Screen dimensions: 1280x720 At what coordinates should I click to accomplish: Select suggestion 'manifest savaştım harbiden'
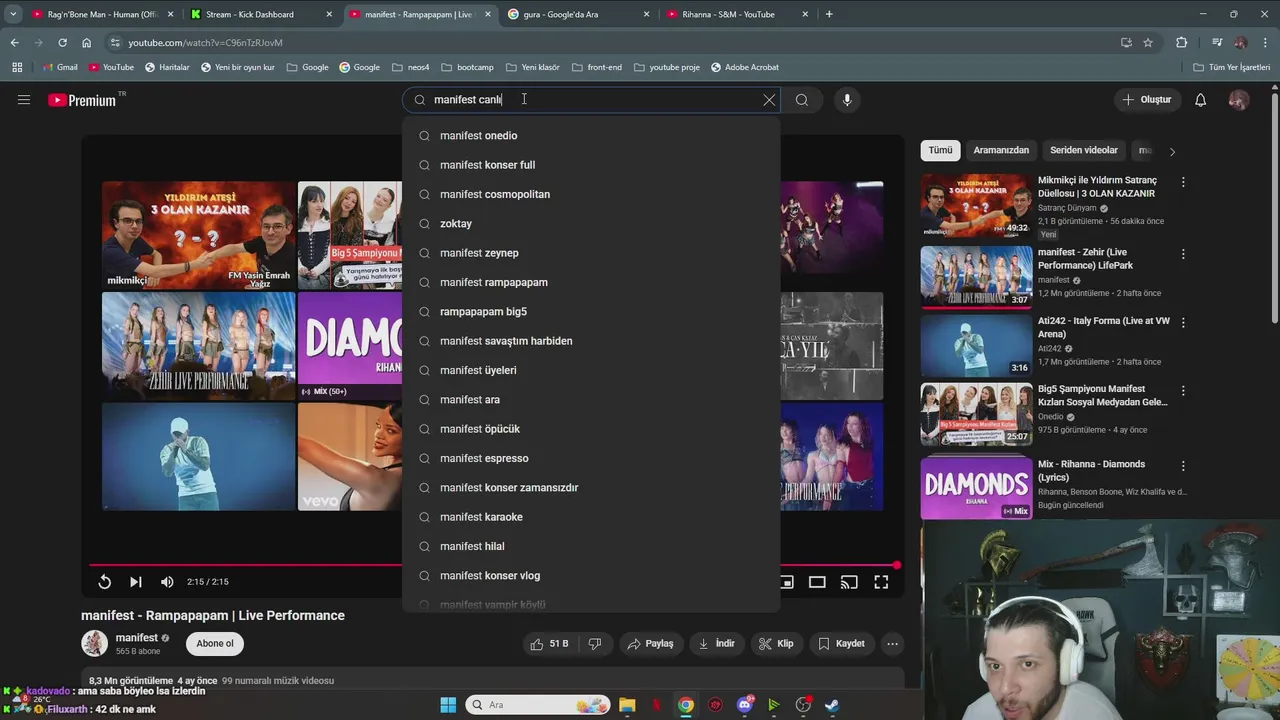(591, 341)
